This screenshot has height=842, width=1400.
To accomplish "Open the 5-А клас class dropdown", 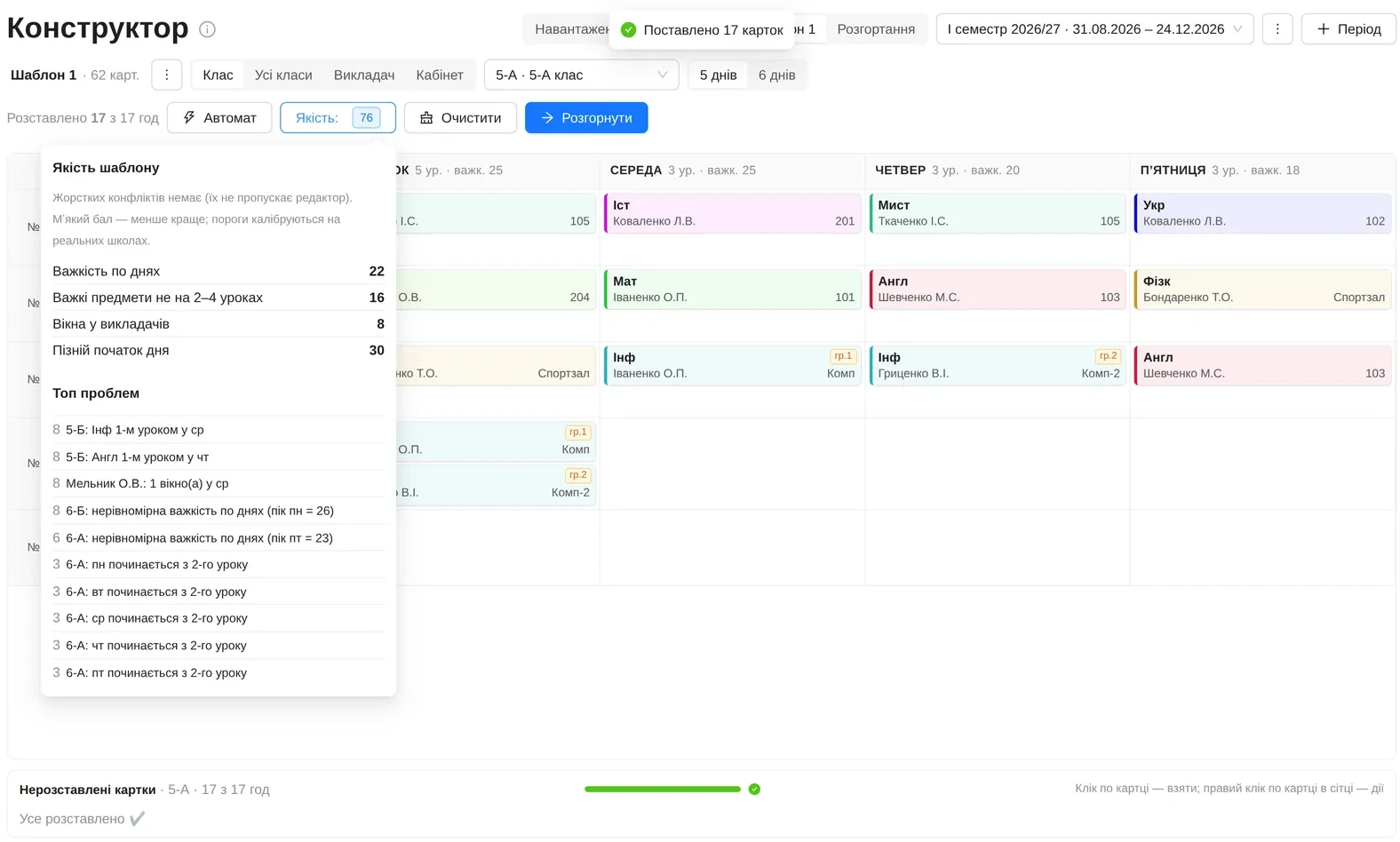I will (x=582, y=75).
